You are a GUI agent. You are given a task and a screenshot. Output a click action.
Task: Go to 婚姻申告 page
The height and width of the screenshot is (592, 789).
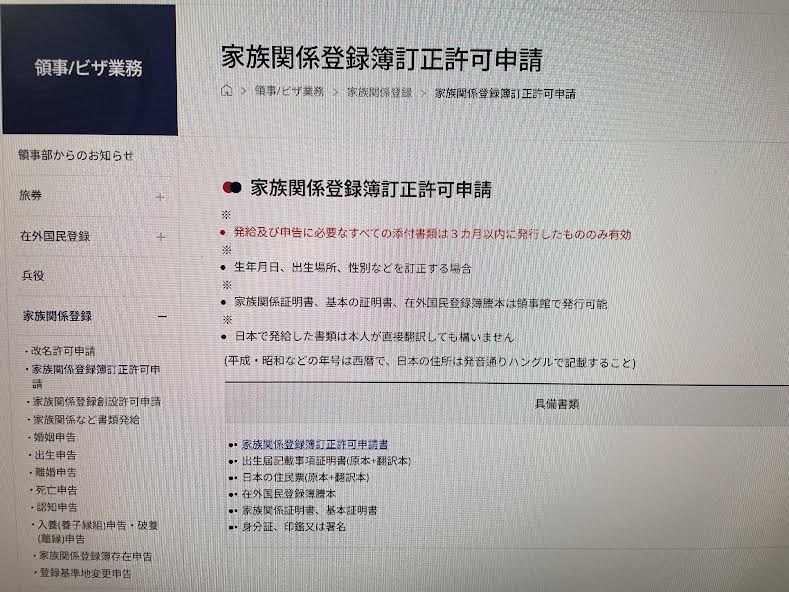54,437
